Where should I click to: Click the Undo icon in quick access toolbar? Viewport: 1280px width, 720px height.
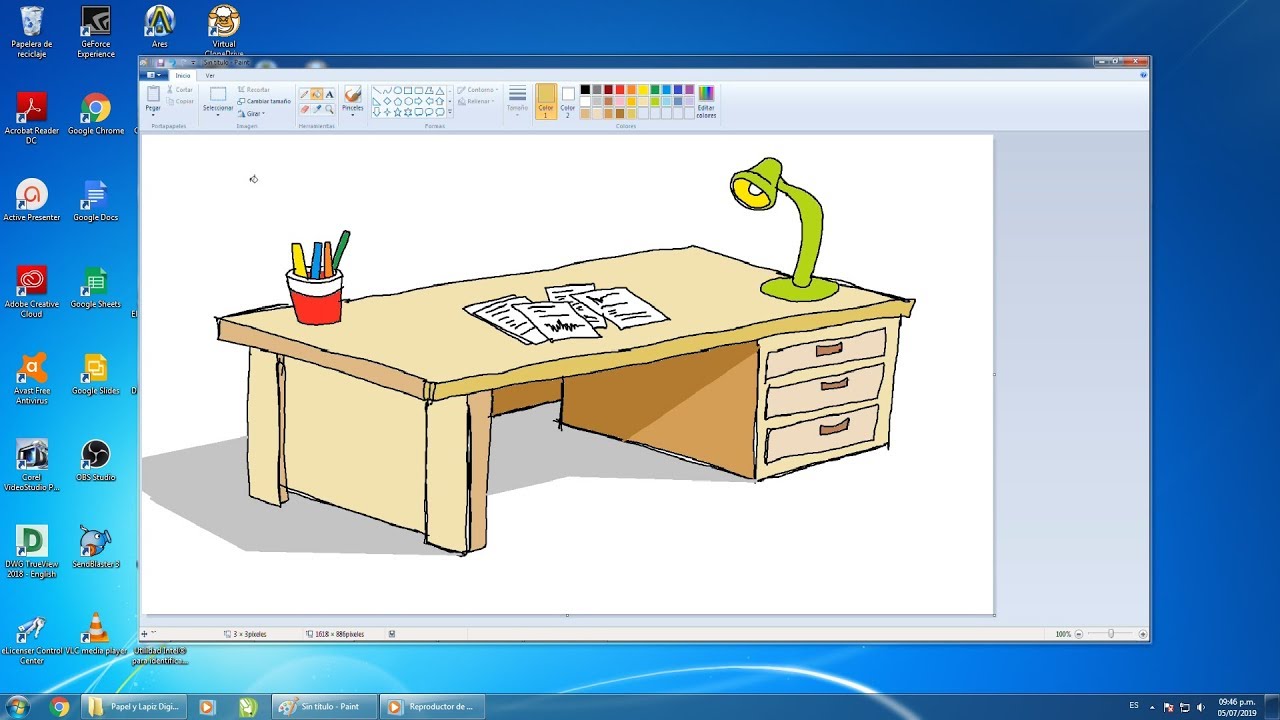pyautogui.click(x=172, y=62)
